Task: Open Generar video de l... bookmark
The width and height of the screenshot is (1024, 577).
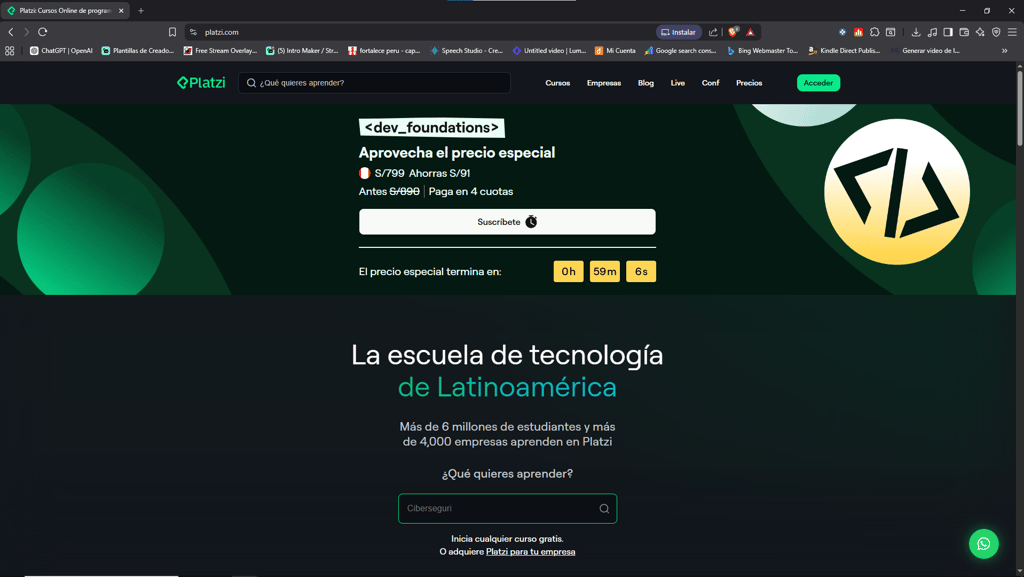Action: [x=925, y=50]
